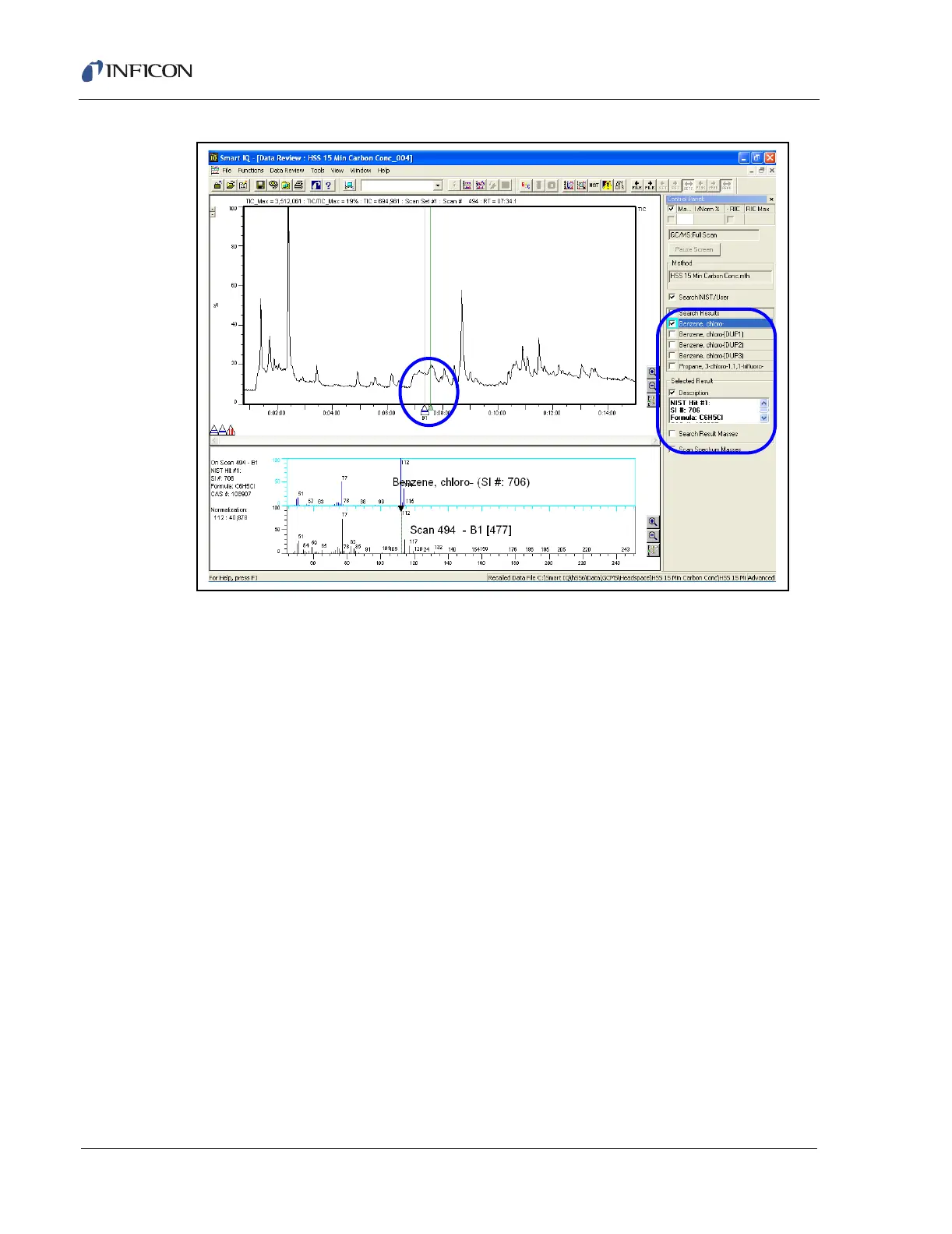
Task: Click the first FILE arrow toolbar icon
Action: pos(636,185)
